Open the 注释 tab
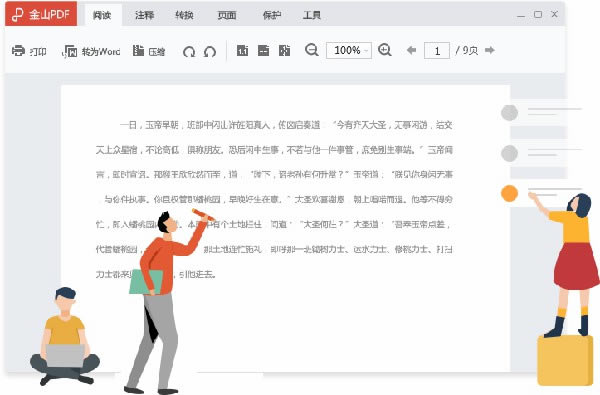Screen dimensions: 600x395 tap(144, 15)
